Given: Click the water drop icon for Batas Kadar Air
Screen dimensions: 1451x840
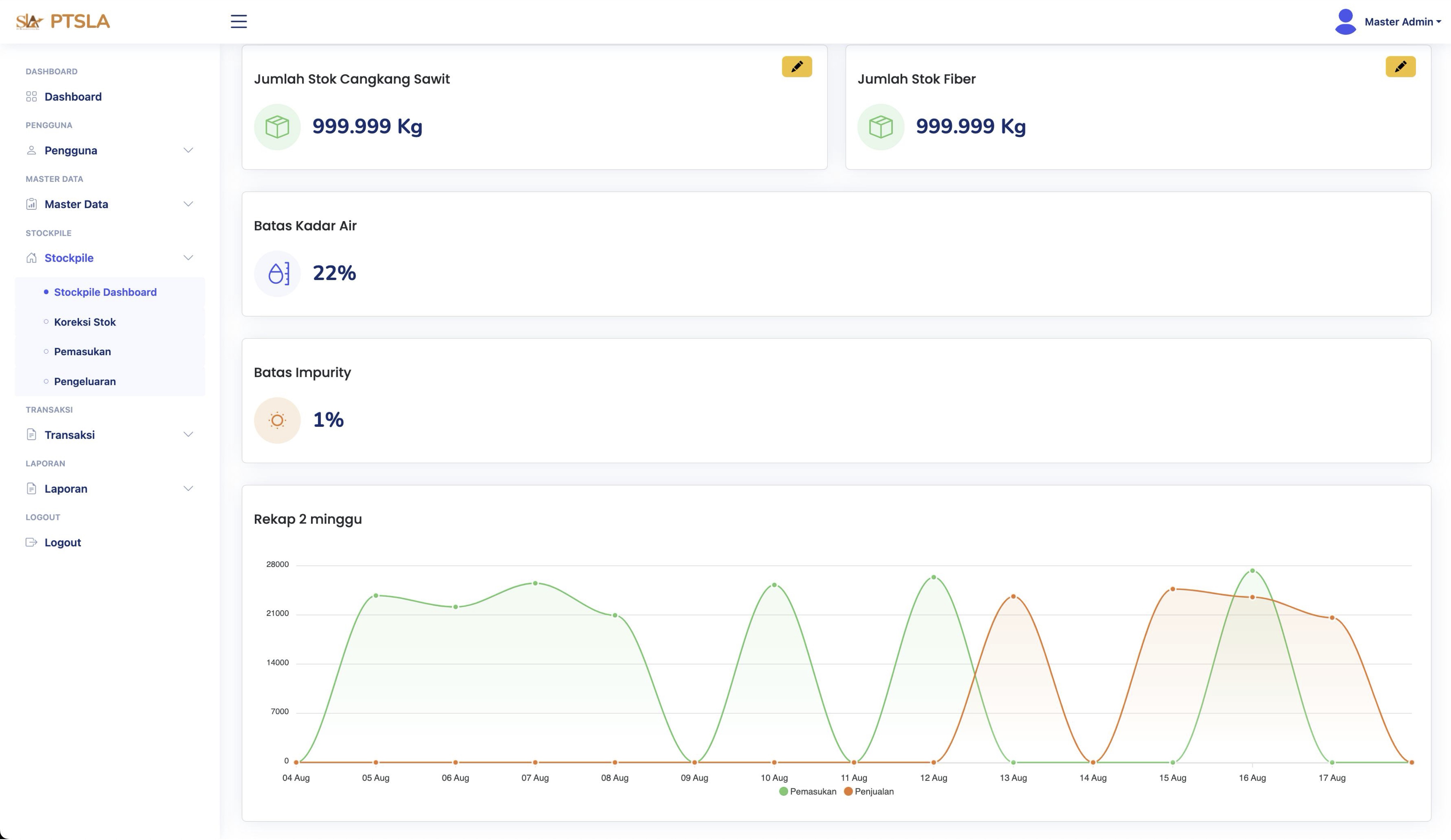Looking at the screenshot, I should point(277,274).
